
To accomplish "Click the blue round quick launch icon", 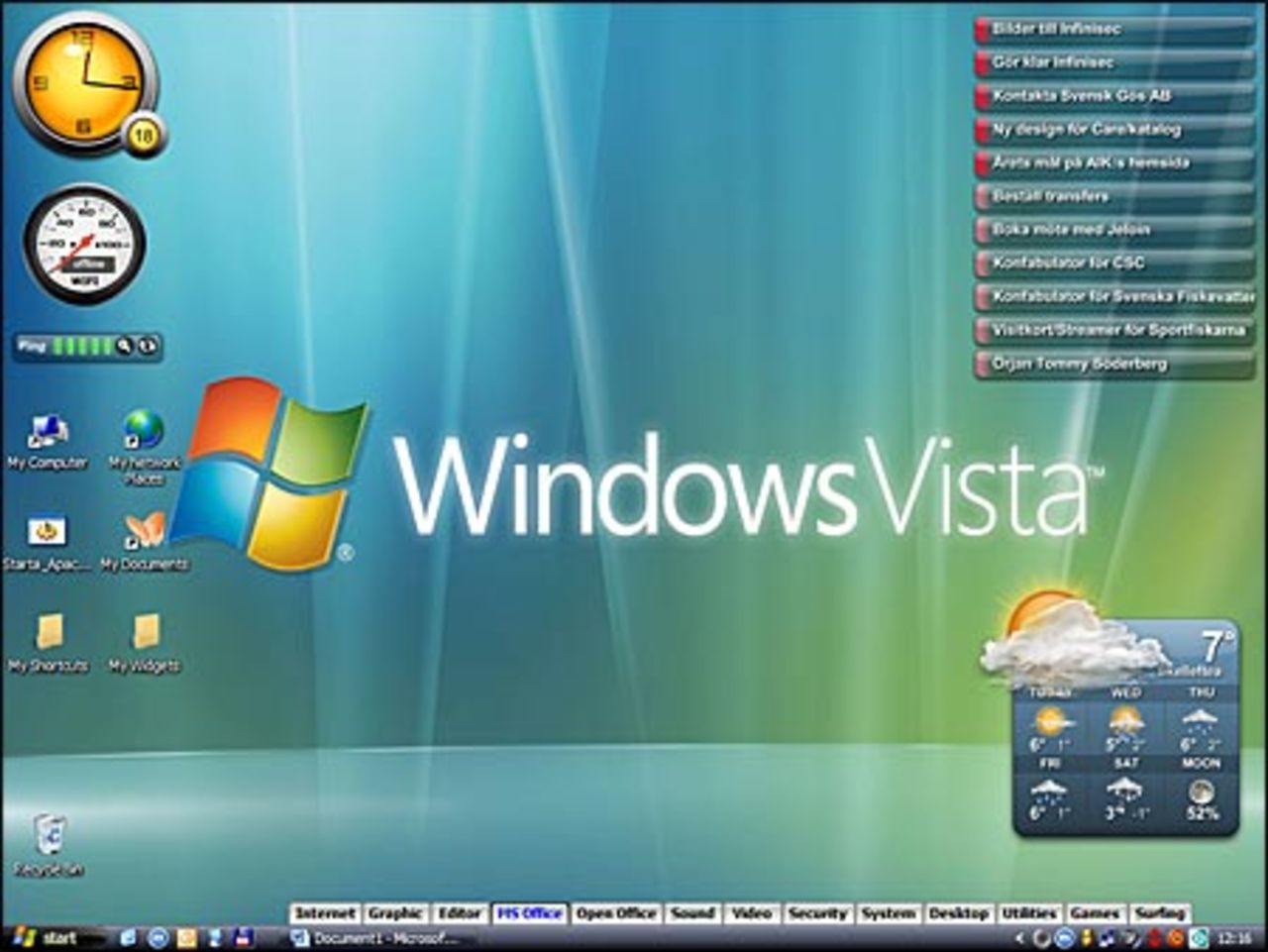I will pos(158,937).
